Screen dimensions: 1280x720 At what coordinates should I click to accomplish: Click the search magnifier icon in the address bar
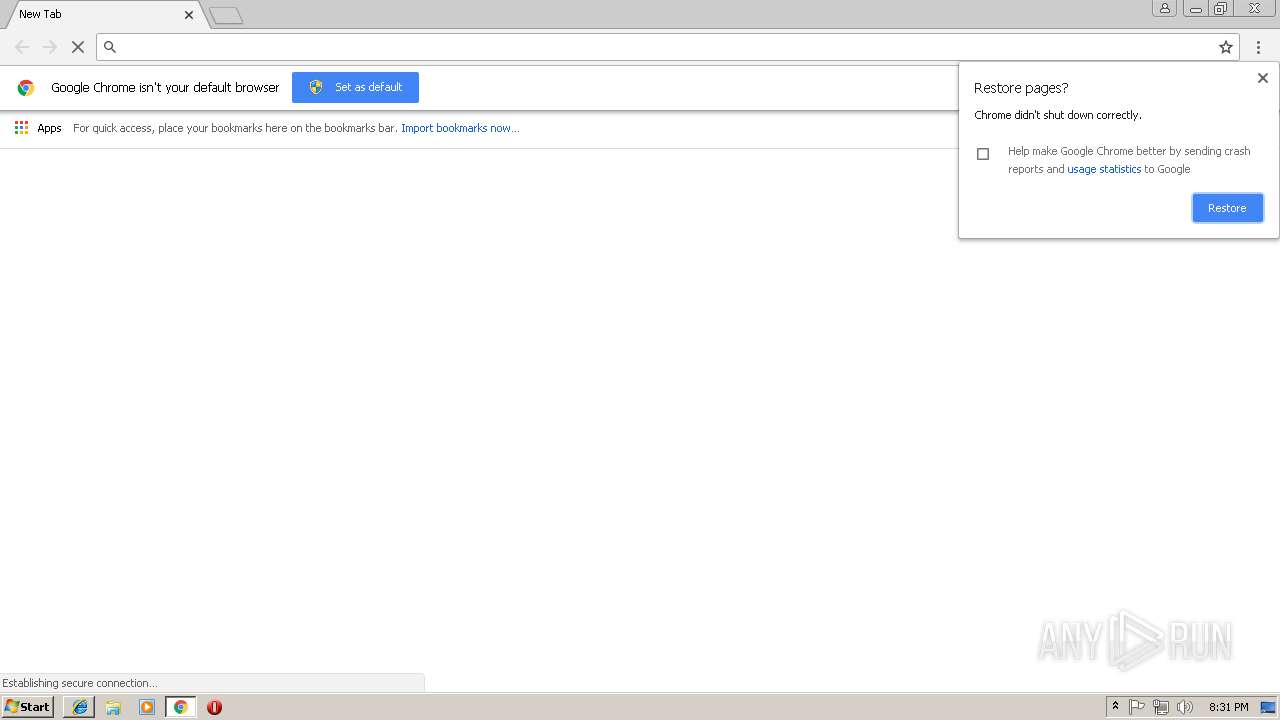point(110,47)
